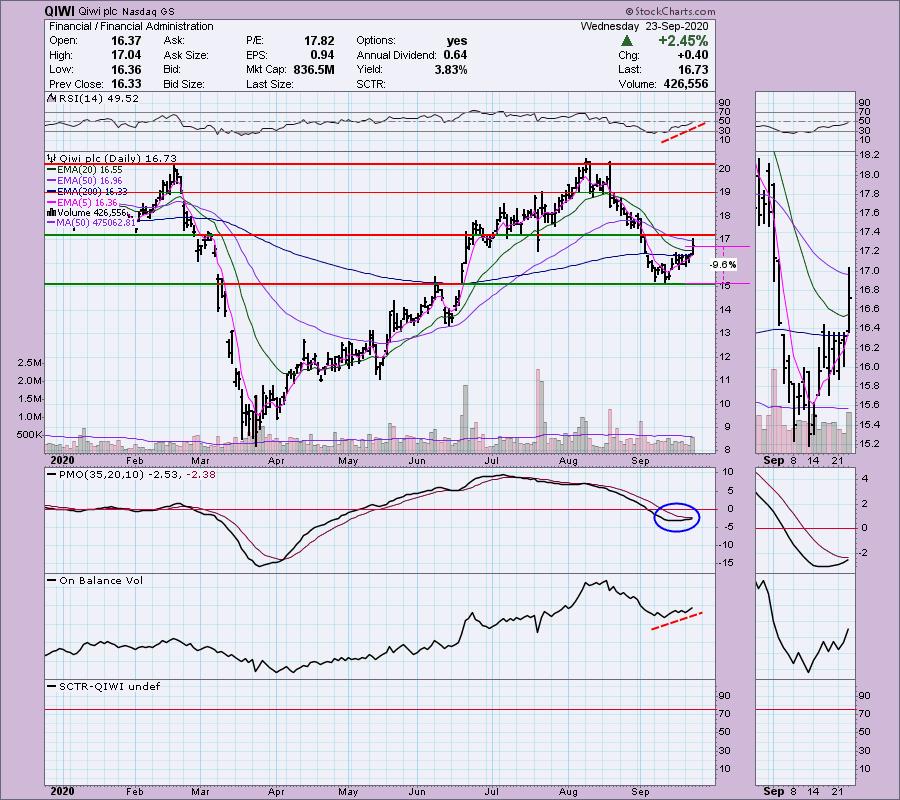Click the 18.2 price label in zoom panel
The height and width of the screenshot is (800, 900).
[x=871, y=155]
